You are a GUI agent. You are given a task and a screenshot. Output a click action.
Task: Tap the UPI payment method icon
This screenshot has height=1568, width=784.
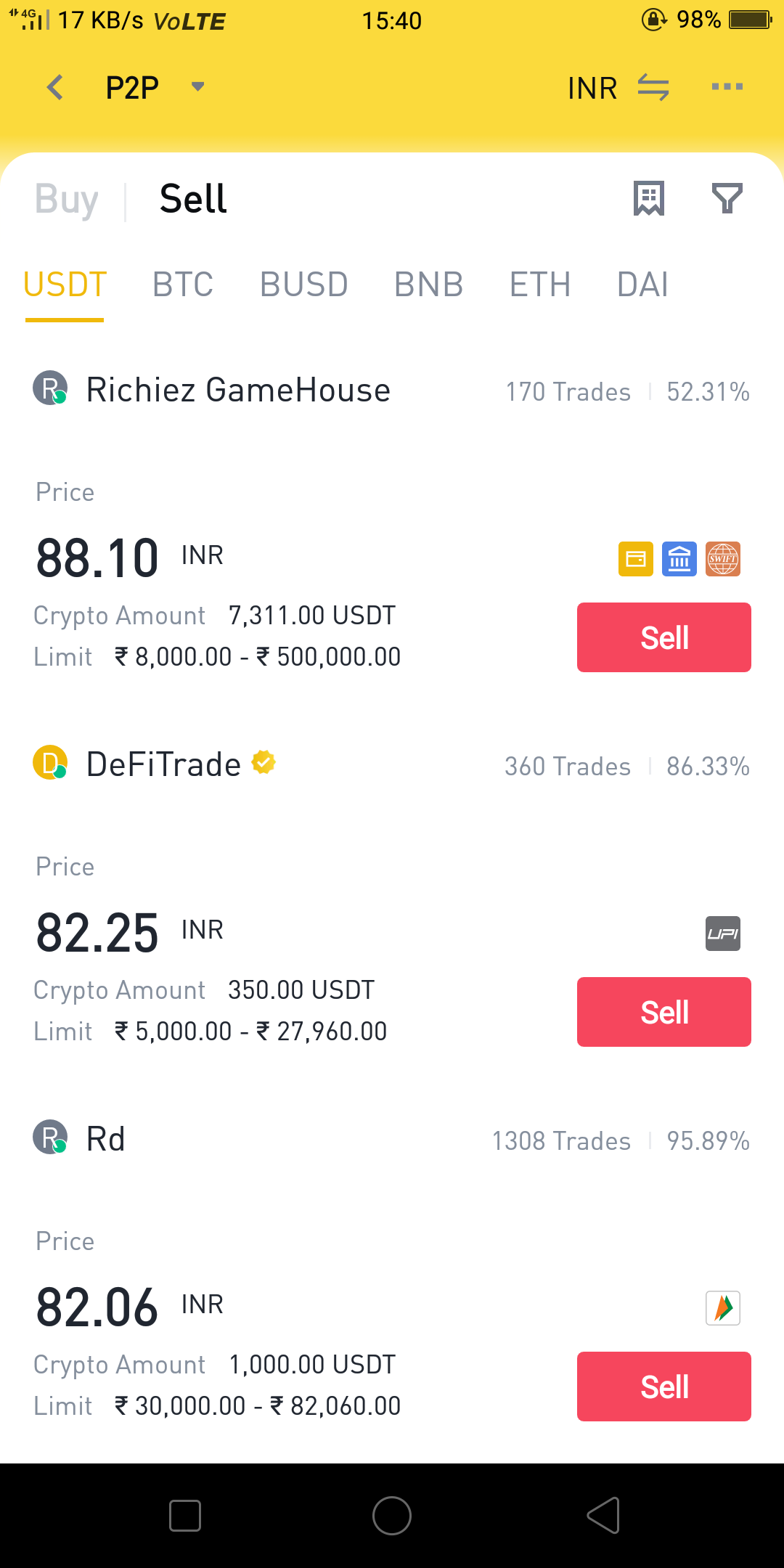[x=723, y=934]
